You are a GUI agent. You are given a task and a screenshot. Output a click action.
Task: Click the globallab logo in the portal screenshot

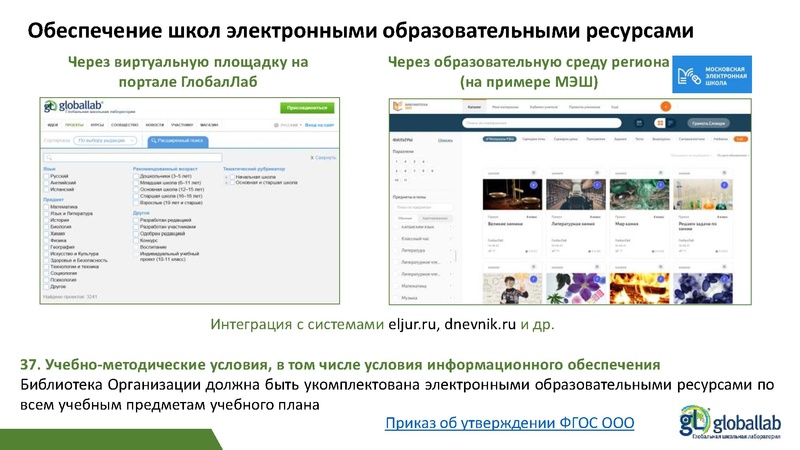[89, 107]
